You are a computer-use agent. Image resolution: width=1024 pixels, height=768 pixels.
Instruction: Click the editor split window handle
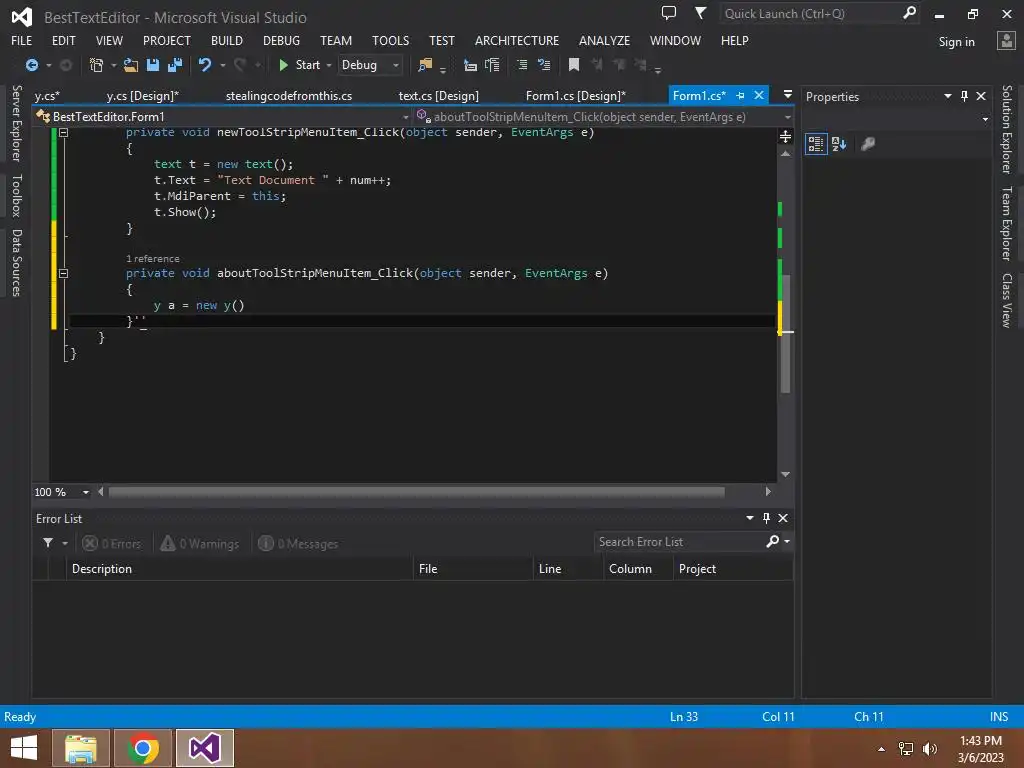(x=786, y=136)
